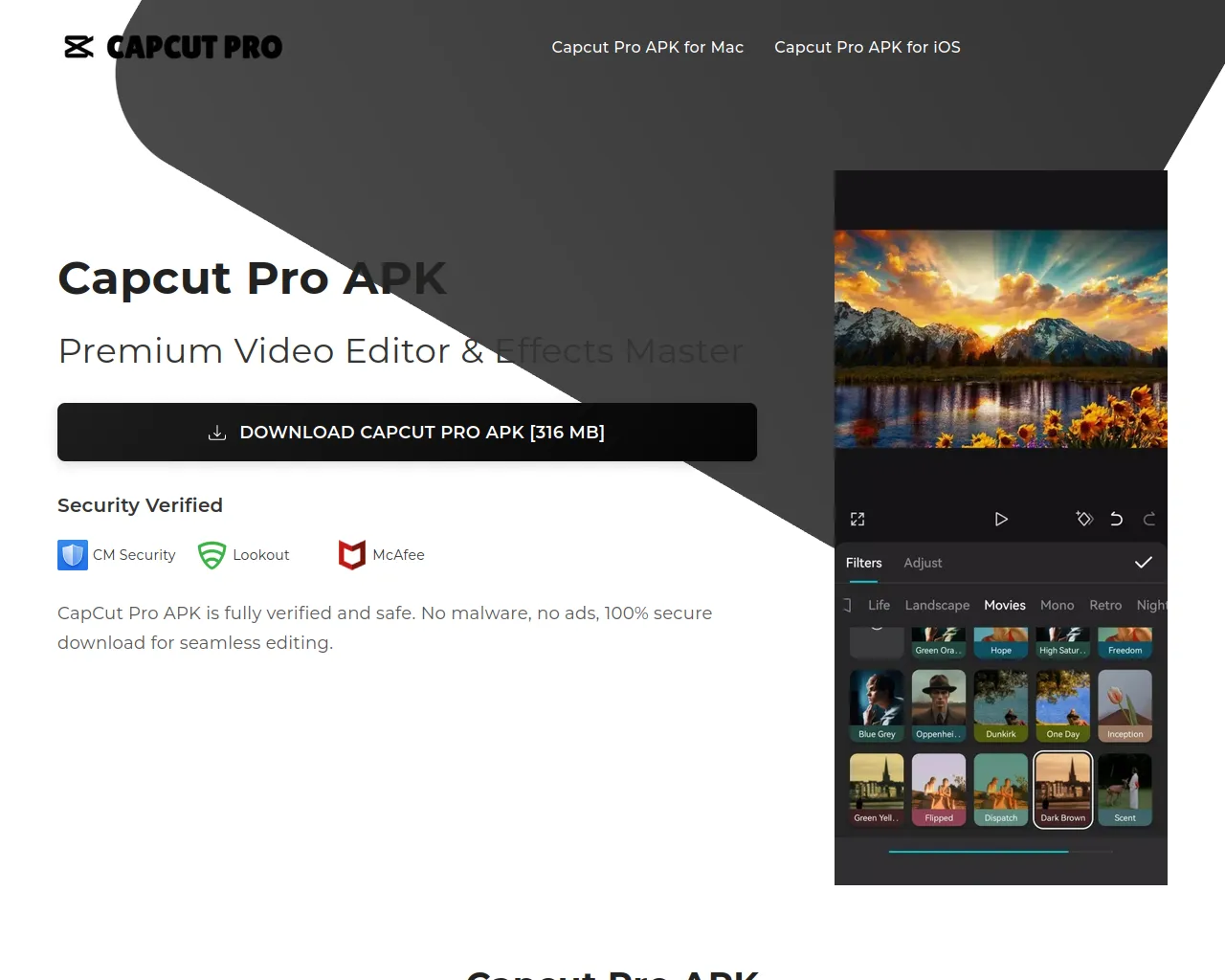Viewport: 1225px width, 980px height.
Task: Select the One Day filter thumbnail
Action: tap(1063, 705)
